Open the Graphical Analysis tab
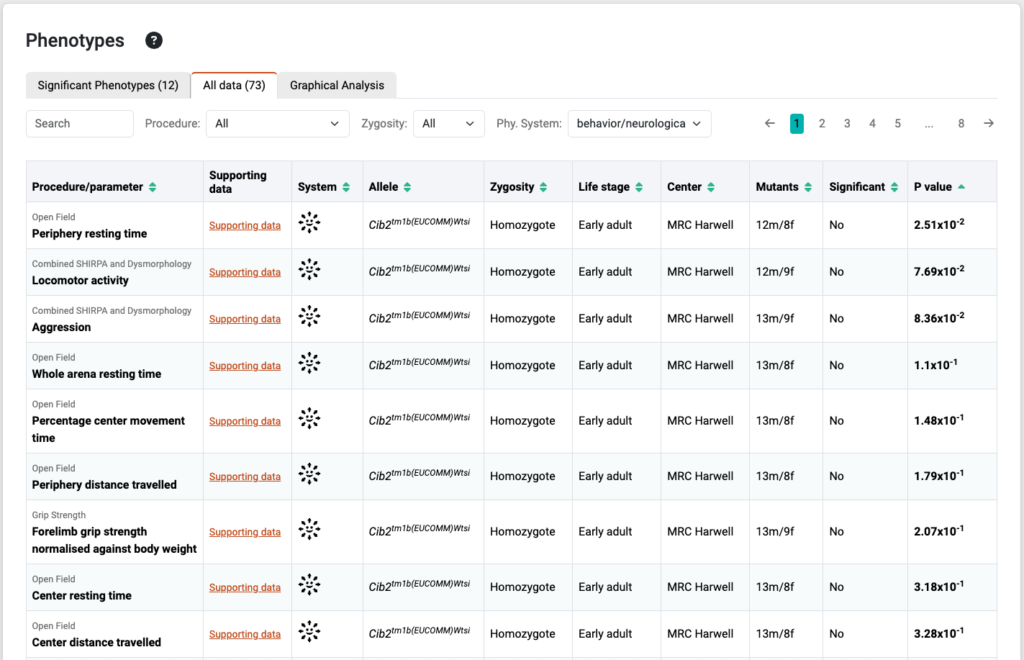The height and width of the screenshot is (660, 1024). [x=337, y=86]
